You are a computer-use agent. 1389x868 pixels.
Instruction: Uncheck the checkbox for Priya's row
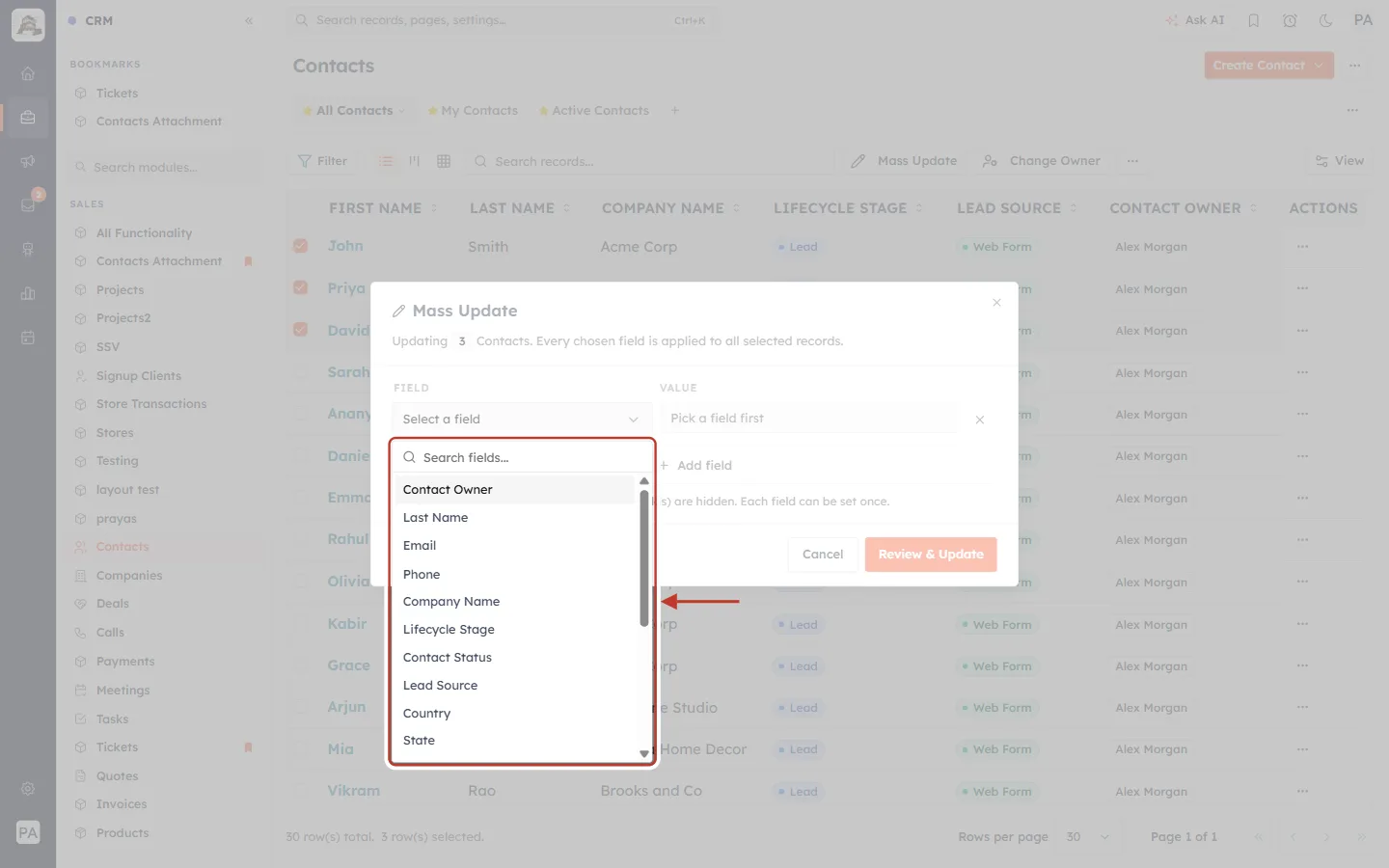pos(301,287)
